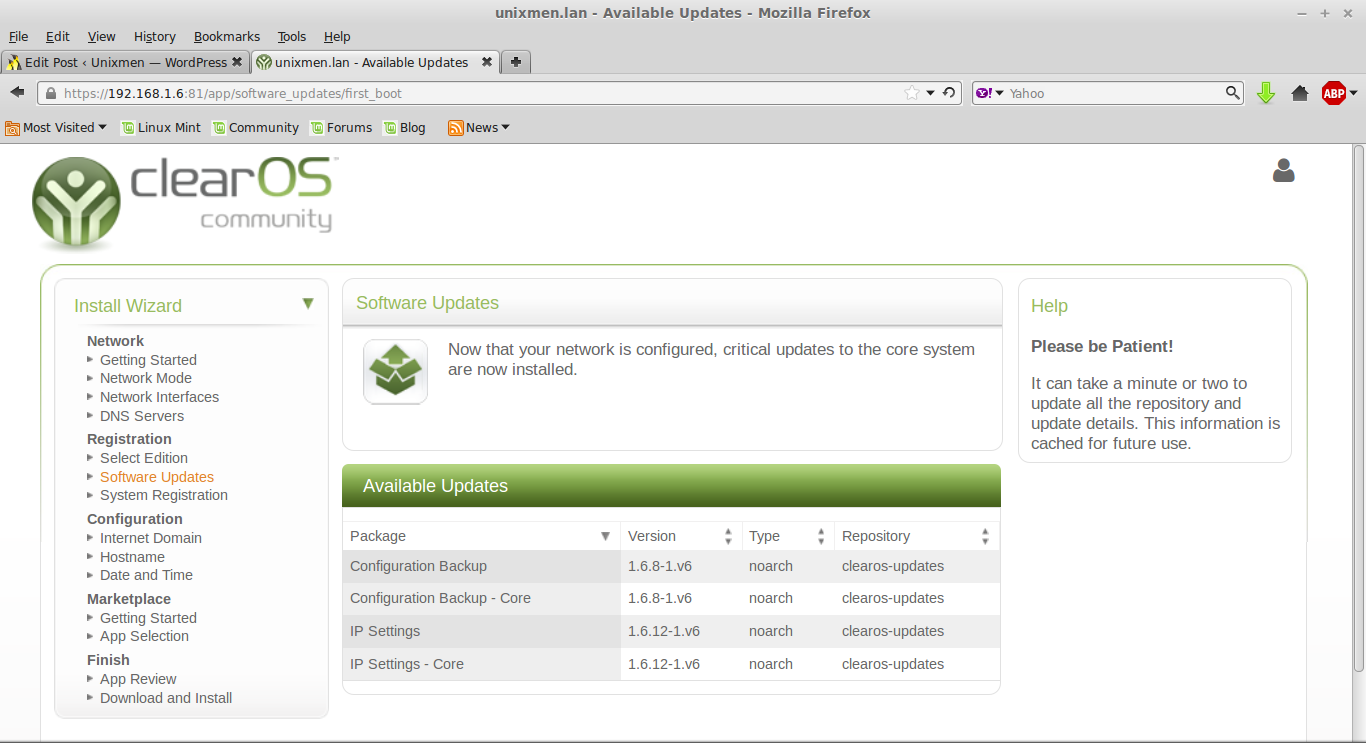Click the padlock icon in the address bar
This screenshot has height=743, width=1366.
51,93
